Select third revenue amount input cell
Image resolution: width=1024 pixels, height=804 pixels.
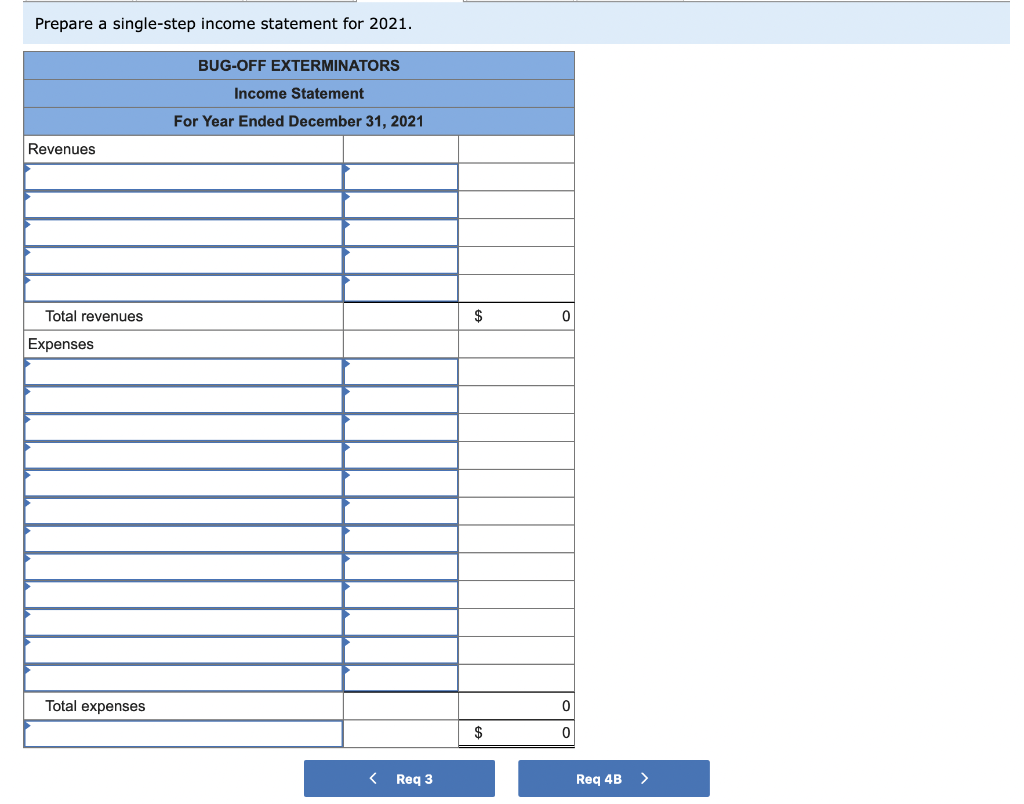401,233
